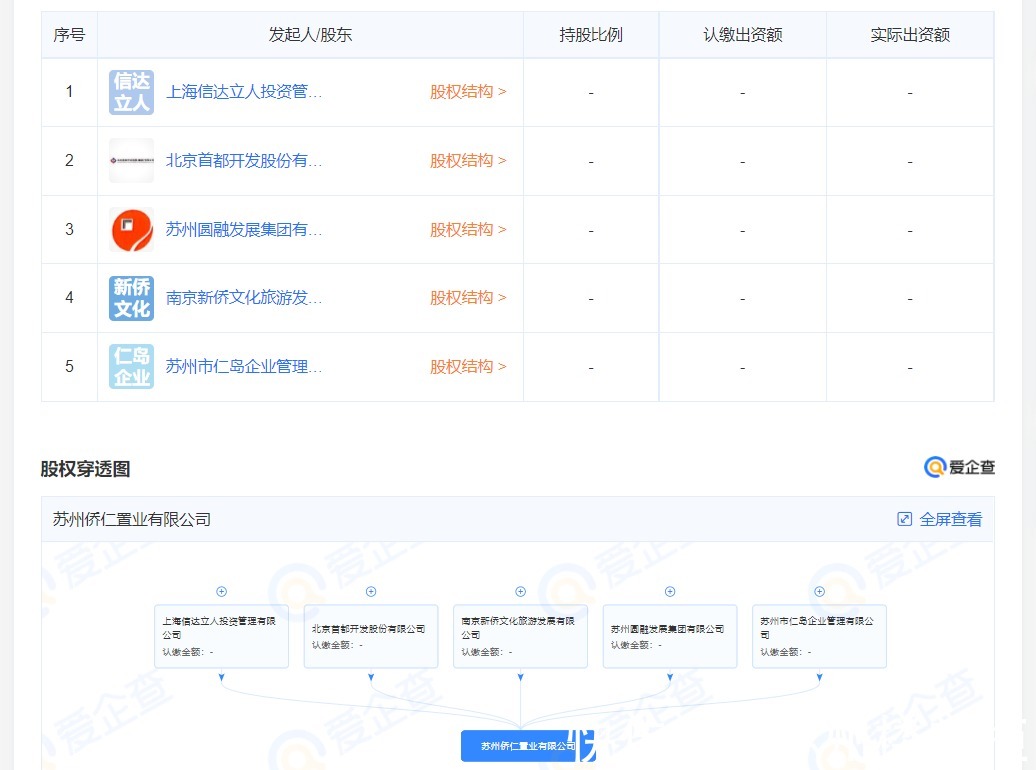This screenshot has width=1036, height=770.
Task: Click the fullscreen icon next to 全屏查看
Action: 906,519
